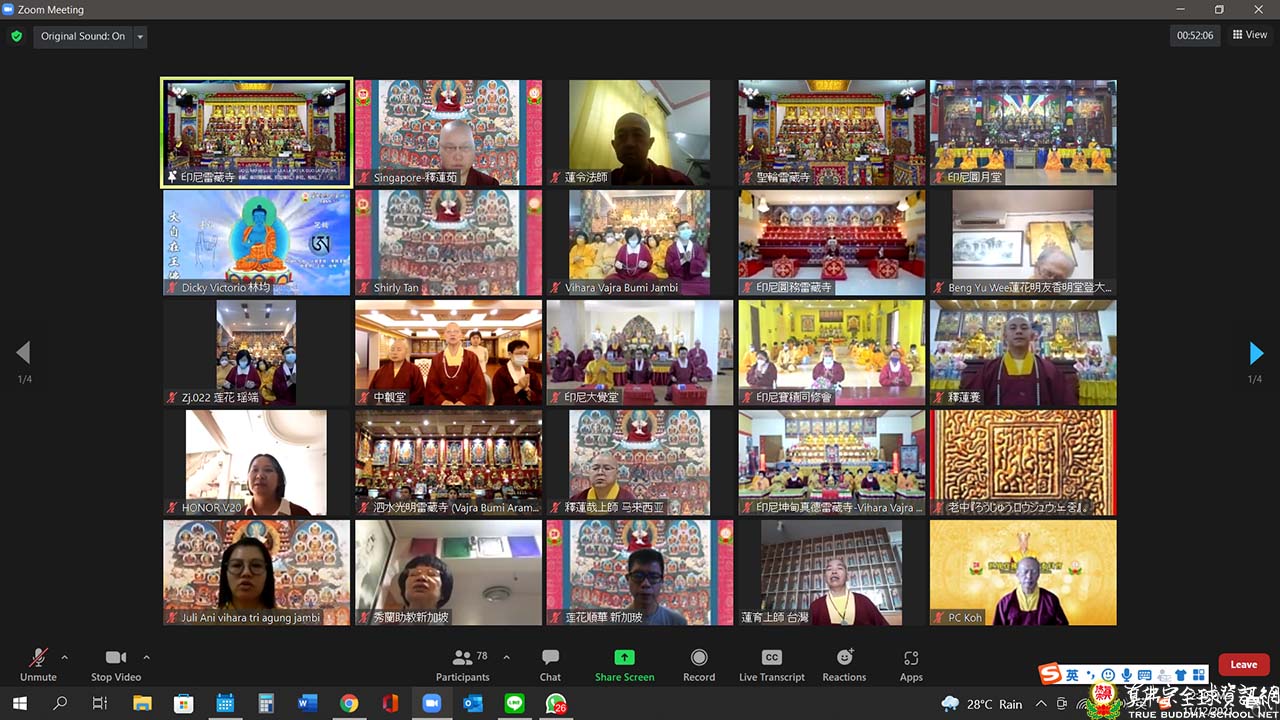Expand participants options caret

pos(506,657)
